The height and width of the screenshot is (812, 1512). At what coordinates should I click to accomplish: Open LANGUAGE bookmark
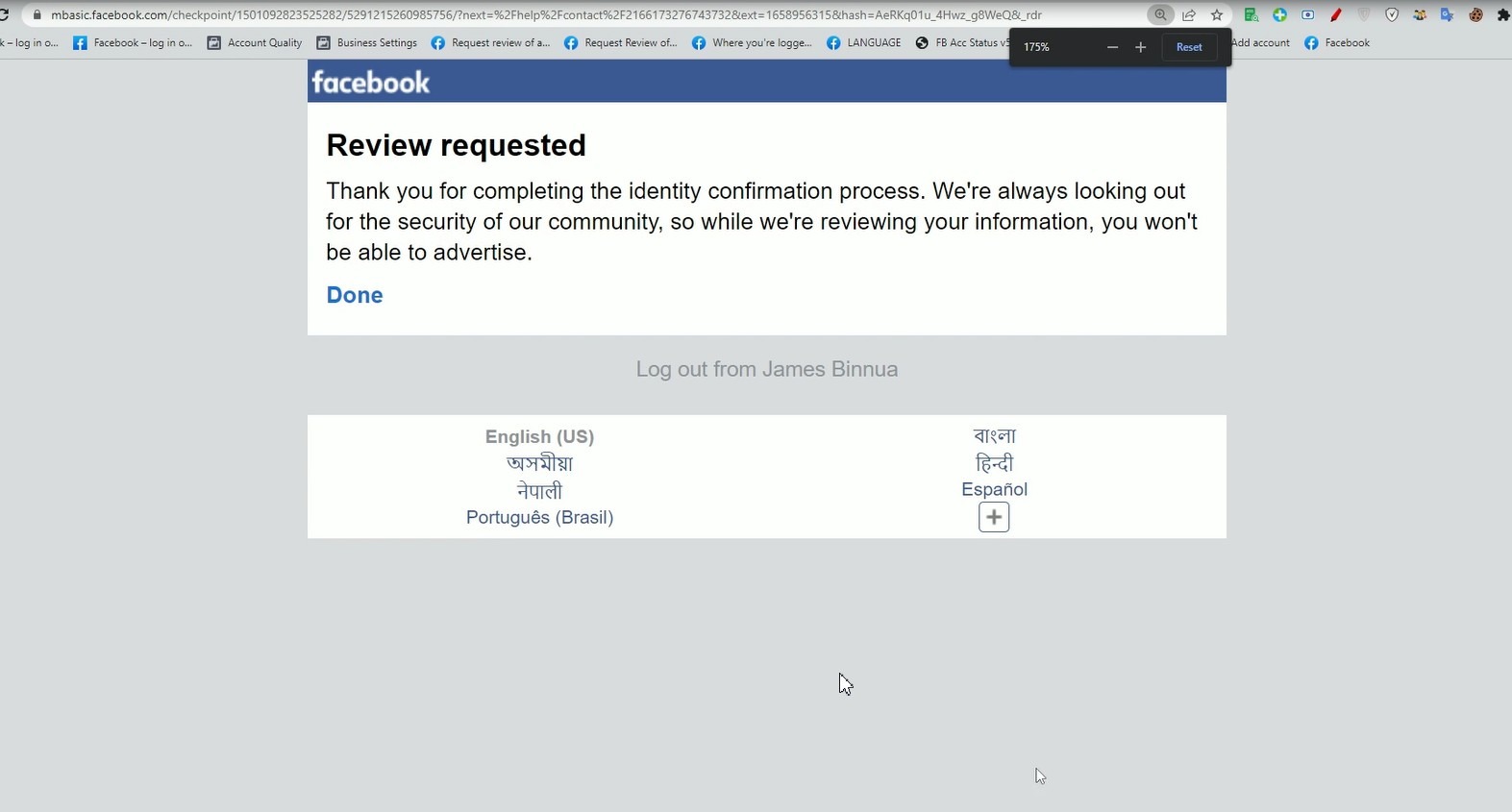point(864,43)
